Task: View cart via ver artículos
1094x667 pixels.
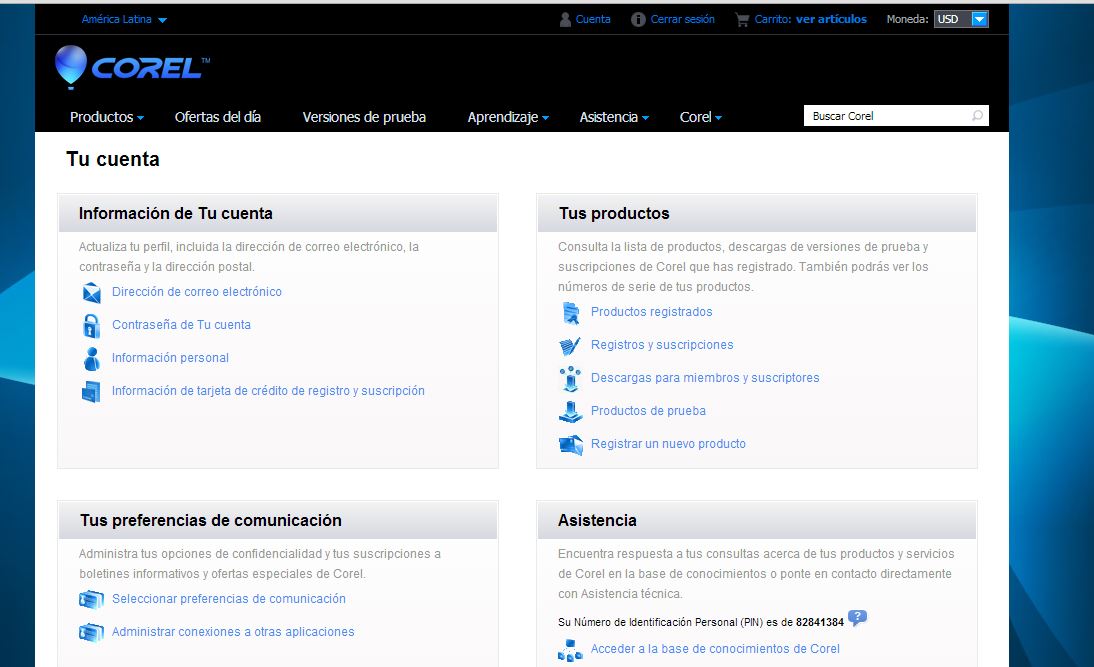Action: [x=831, y=20]
